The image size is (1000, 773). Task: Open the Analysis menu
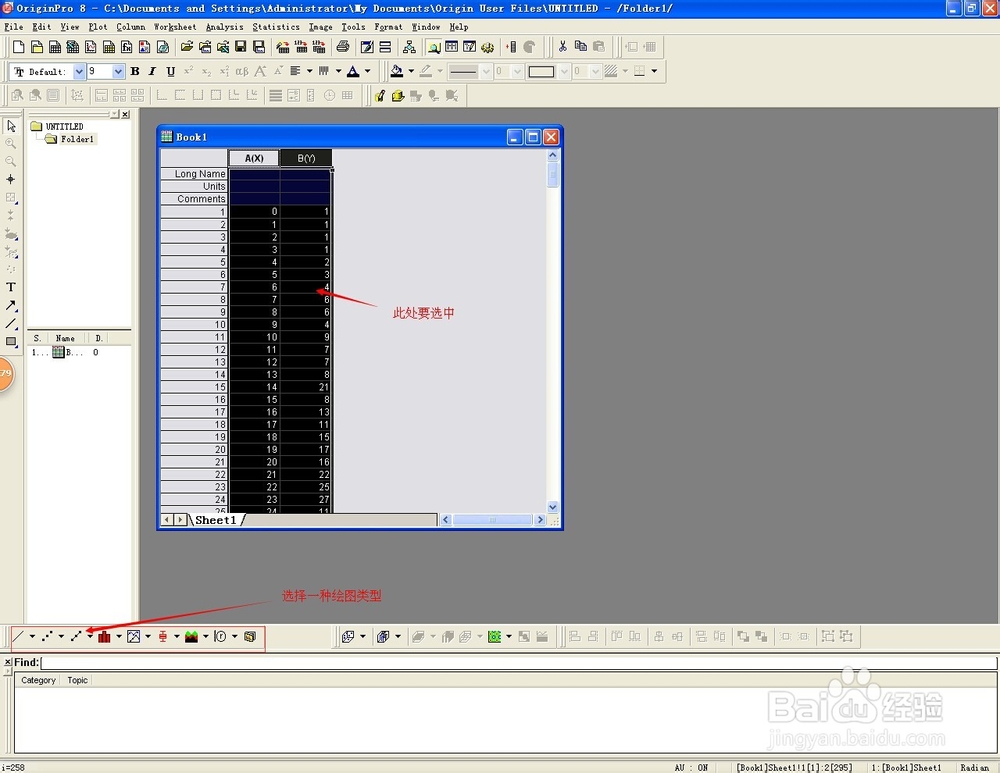click(x=224, y=27)
